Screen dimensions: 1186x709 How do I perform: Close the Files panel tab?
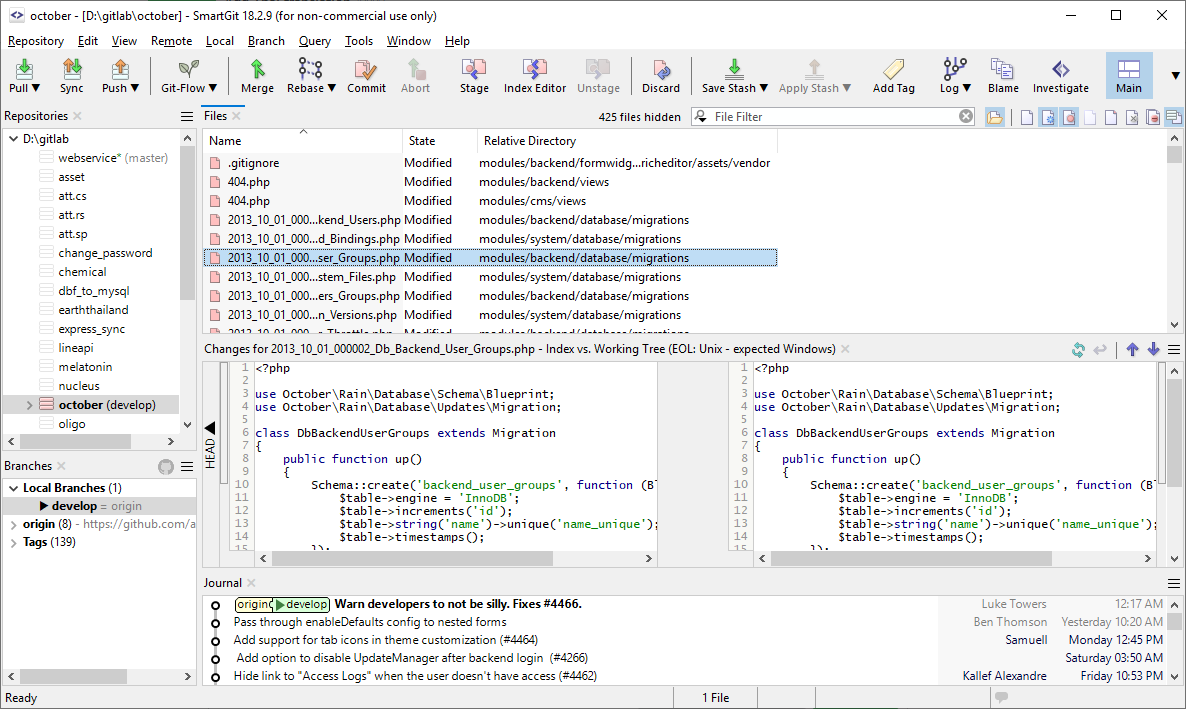coord(237,117)
